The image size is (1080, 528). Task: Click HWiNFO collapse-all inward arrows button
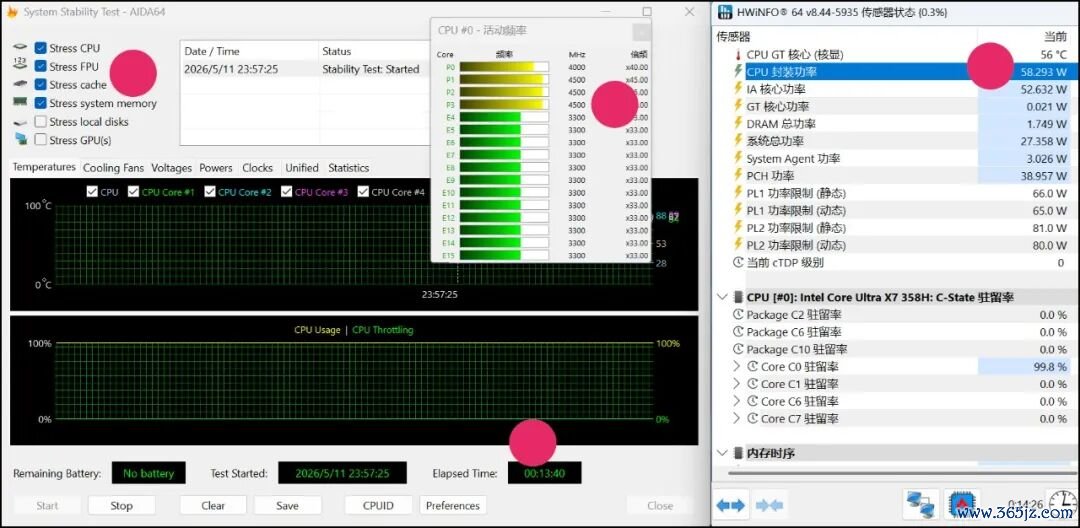coord(769,506)
